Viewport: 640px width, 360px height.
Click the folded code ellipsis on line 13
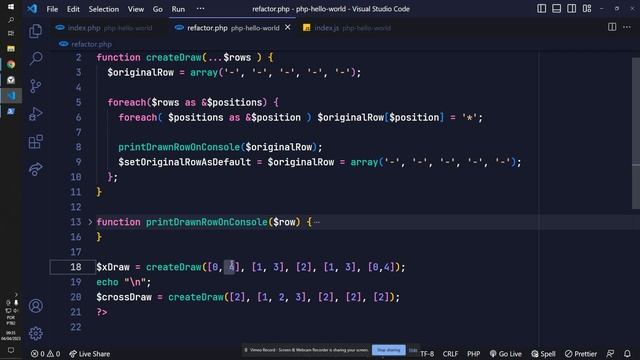(x=317, y=222)
